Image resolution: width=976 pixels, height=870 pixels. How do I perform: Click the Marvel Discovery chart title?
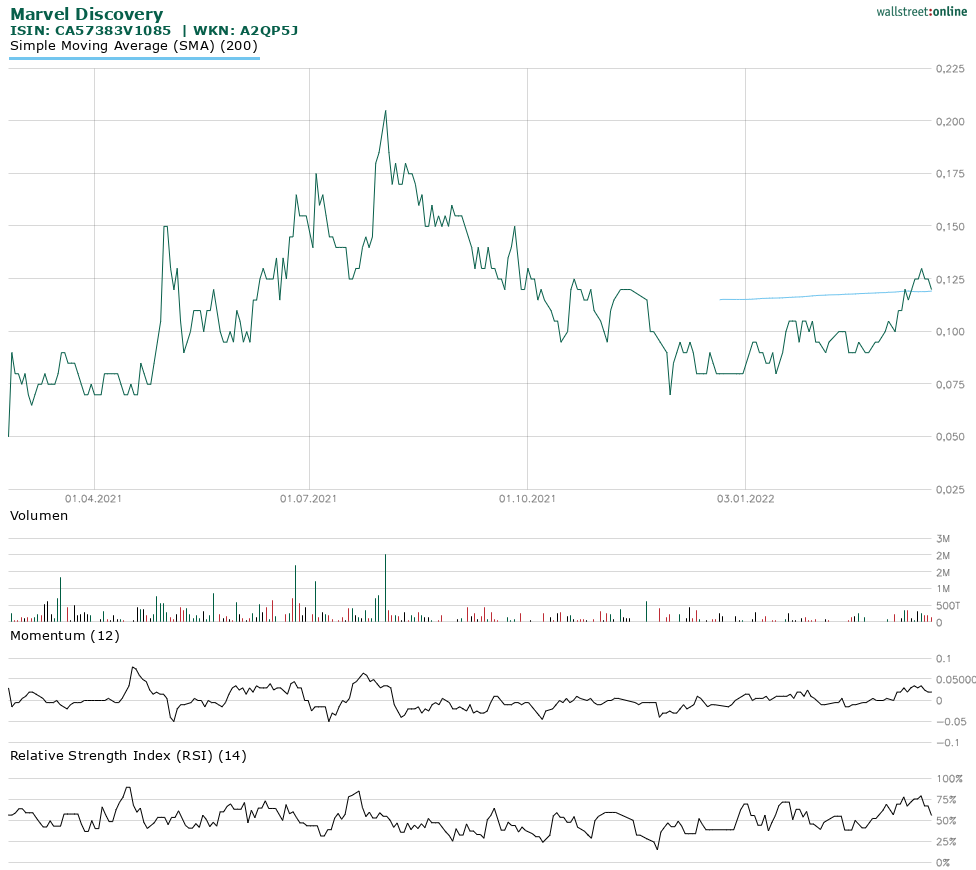pos(87,14)
